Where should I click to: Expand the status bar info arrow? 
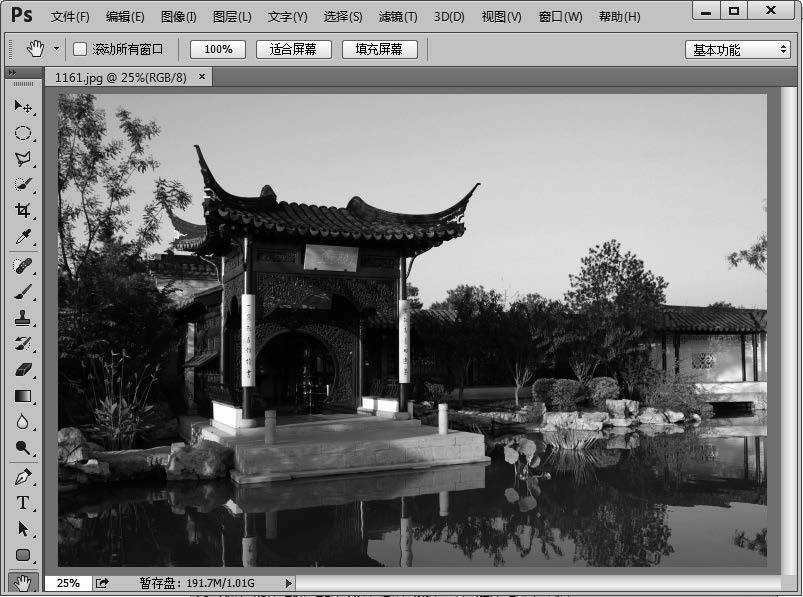click(x=289, y=583)
